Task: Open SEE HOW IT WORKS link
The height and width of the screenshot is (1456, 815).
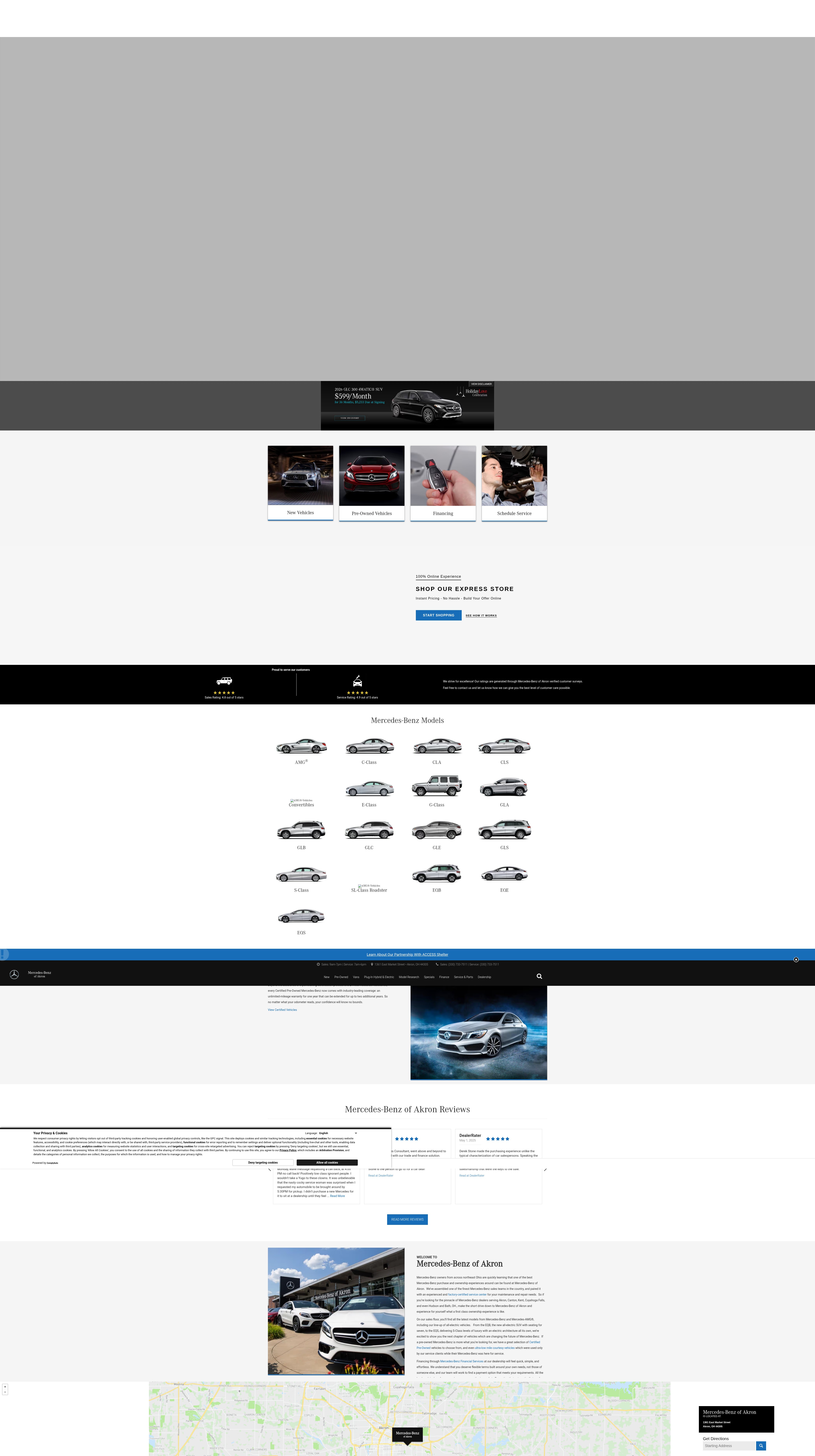Action: click(x=481, y=616)
